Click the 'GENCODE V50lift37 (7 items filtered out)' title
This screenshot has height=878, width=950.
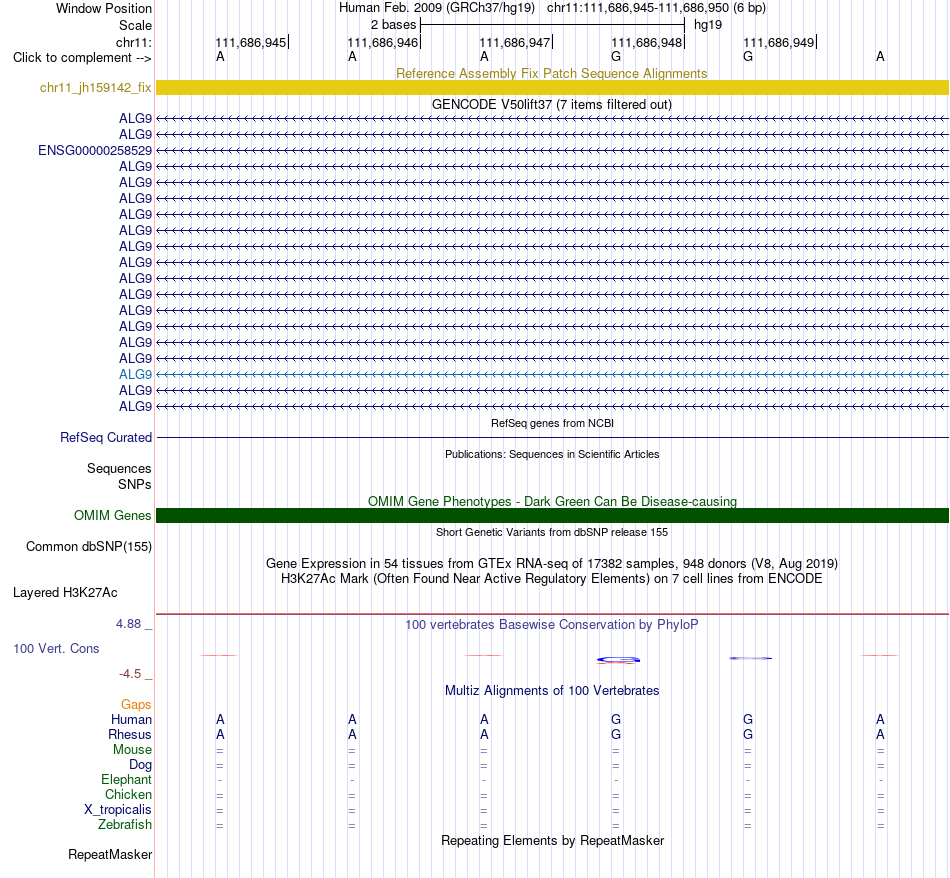pyautogui.click(x=551, y=104)
